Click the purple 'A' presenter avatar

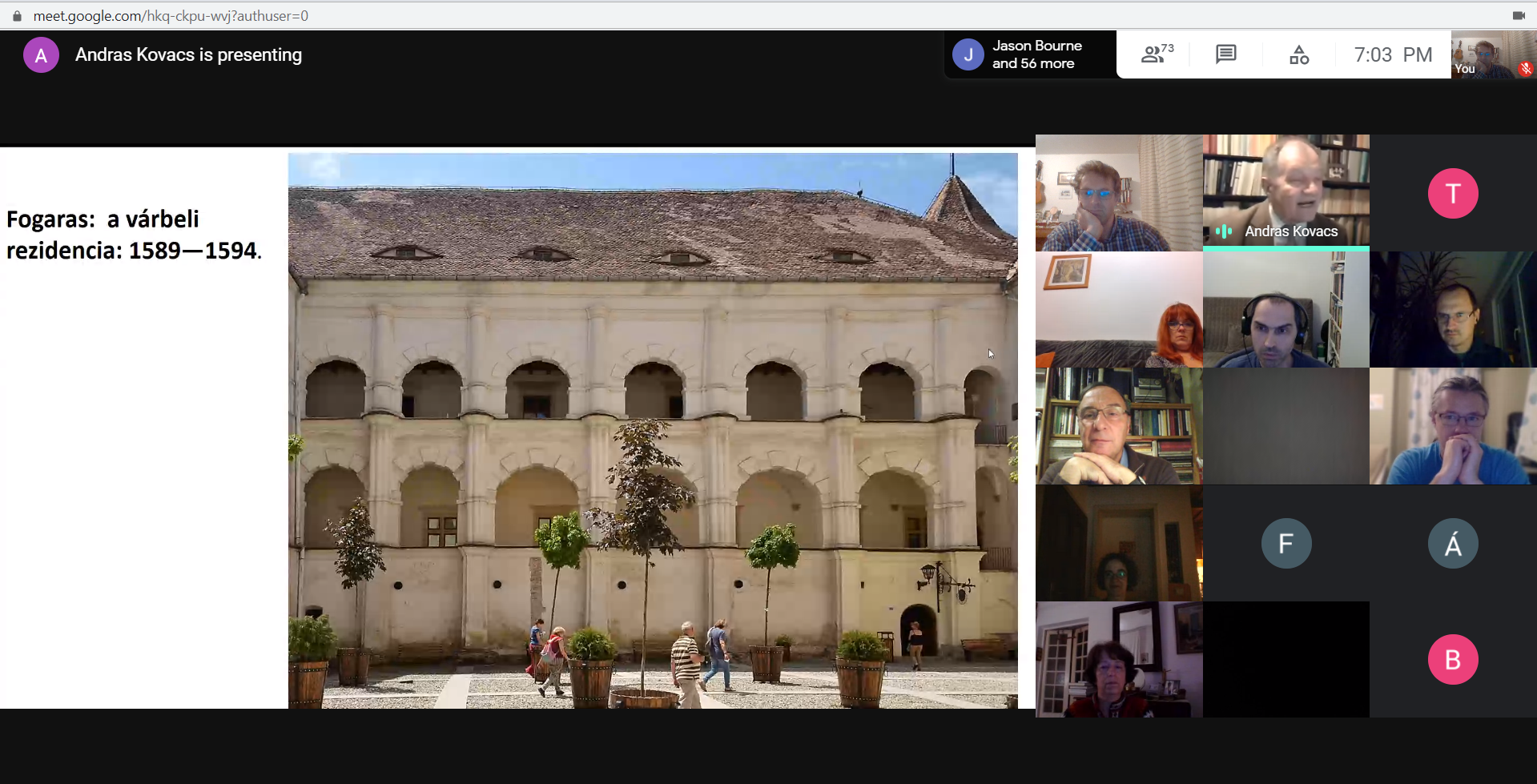coord(41,55)
